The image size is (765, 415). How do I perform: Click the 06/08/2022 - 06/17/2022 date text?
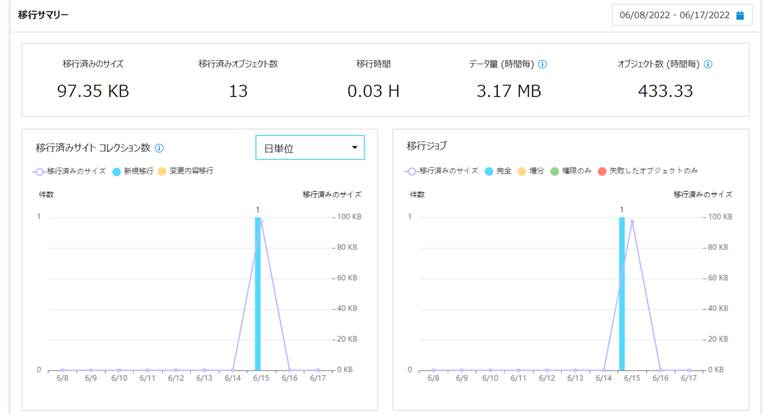point(674,15)
